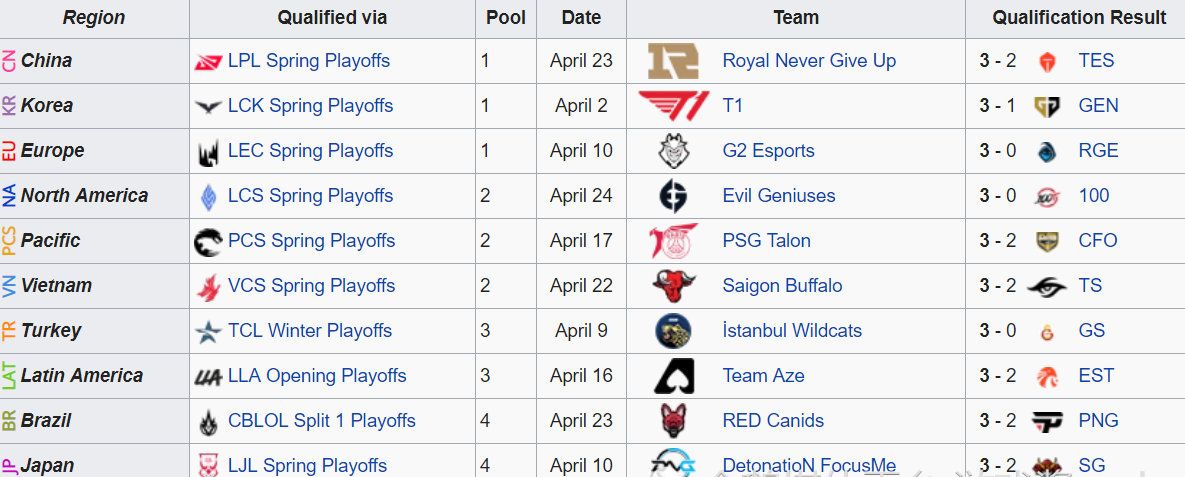Viewport: 1185px width, 477px height.
Task: Click the Royal Never Give Up team logo
Action: 673,61
